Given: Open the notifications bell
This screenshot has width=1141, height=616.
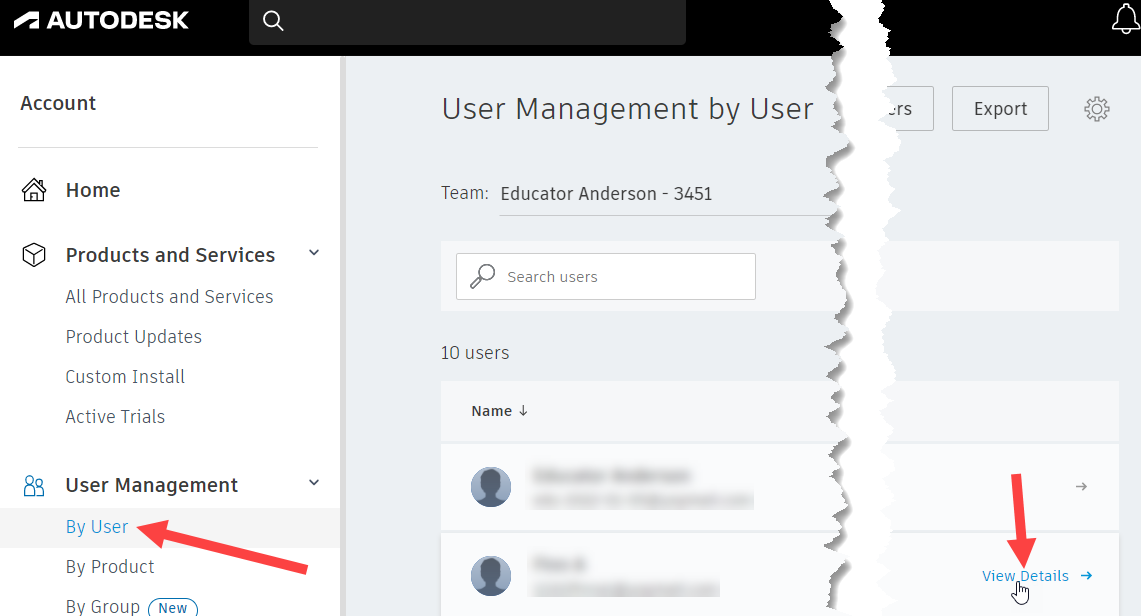Looking at the screenshot, I should [1125, 19].
